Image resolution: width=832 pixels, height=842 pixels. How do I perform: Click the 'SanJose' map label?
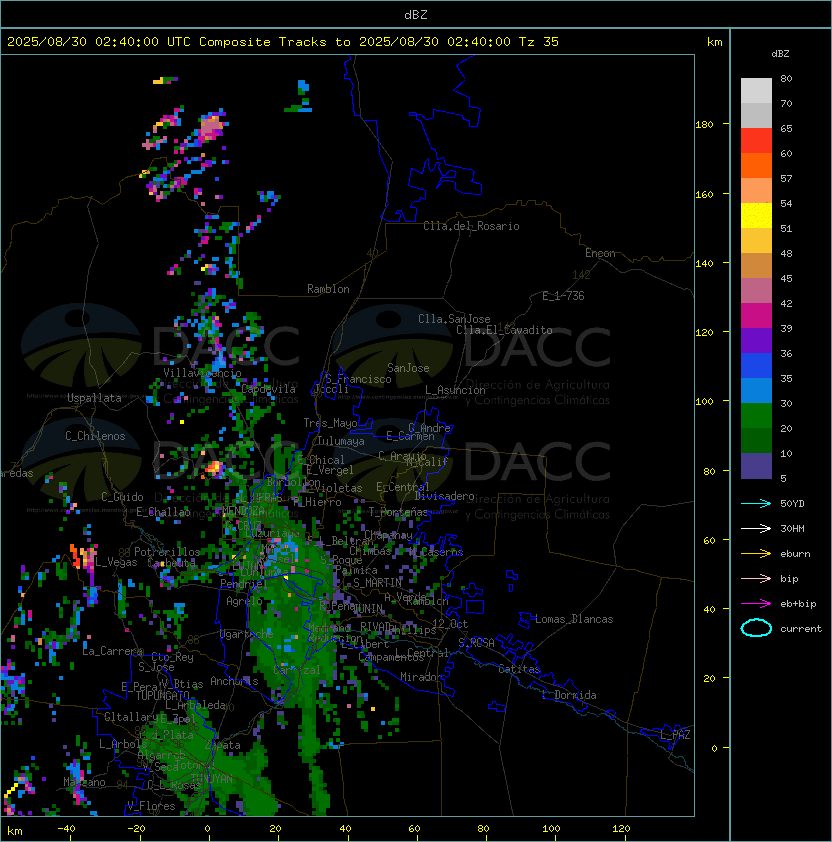pyautogui.click(x=408, y=368)
